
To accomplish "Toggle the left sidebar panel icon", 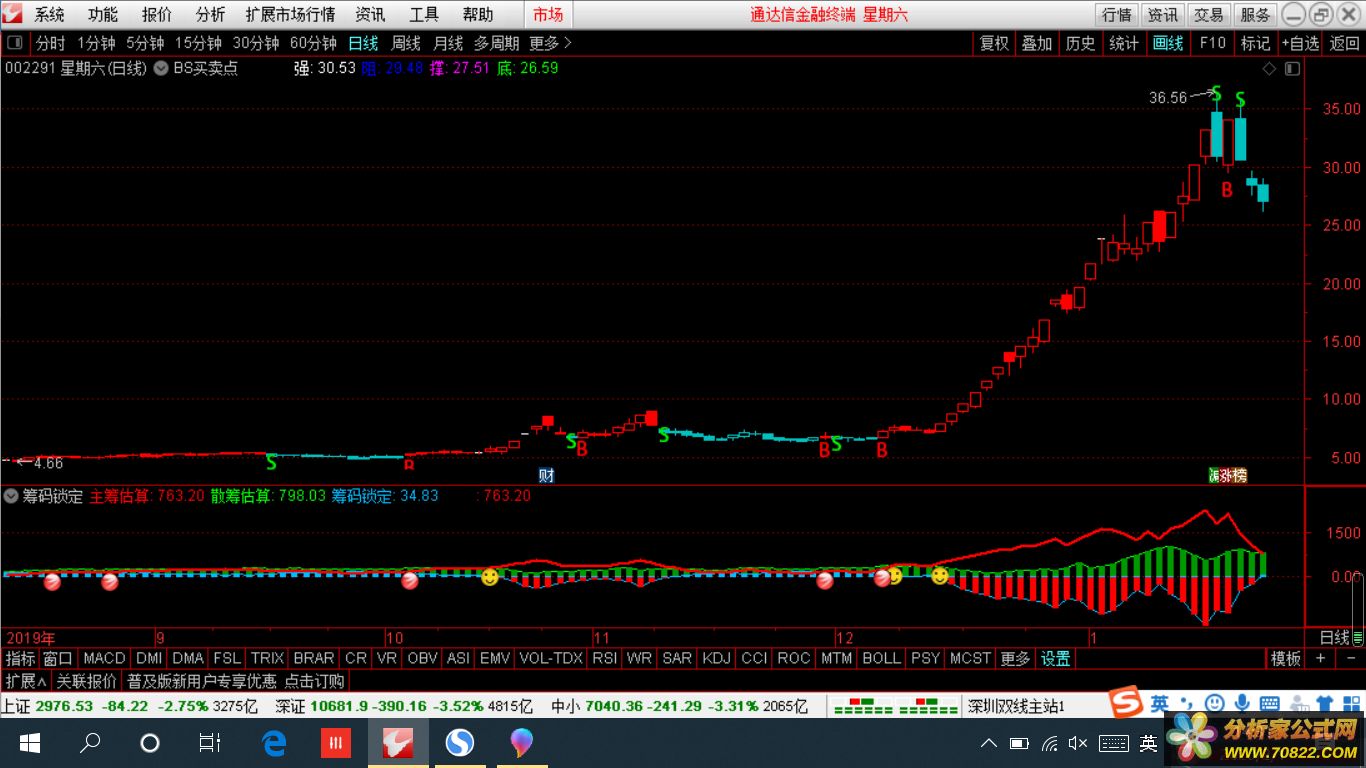I will [14, 43].
